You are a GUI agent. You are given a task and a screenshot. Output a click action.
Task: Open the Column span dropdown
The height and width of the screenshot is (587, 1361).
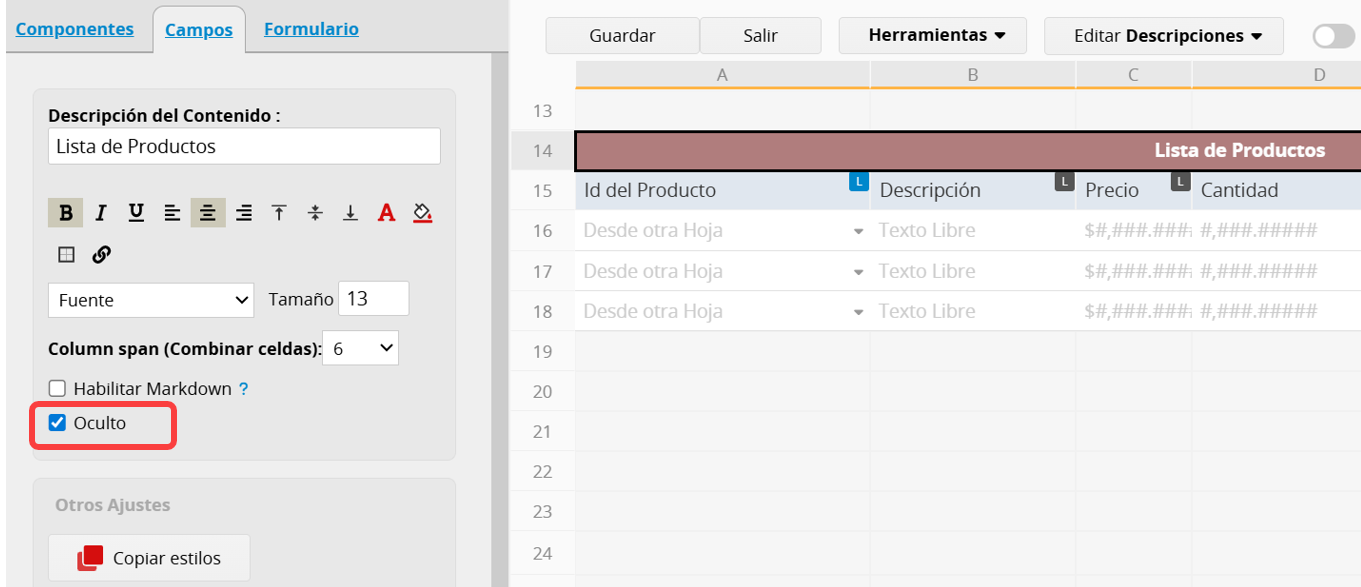point(360,349)
